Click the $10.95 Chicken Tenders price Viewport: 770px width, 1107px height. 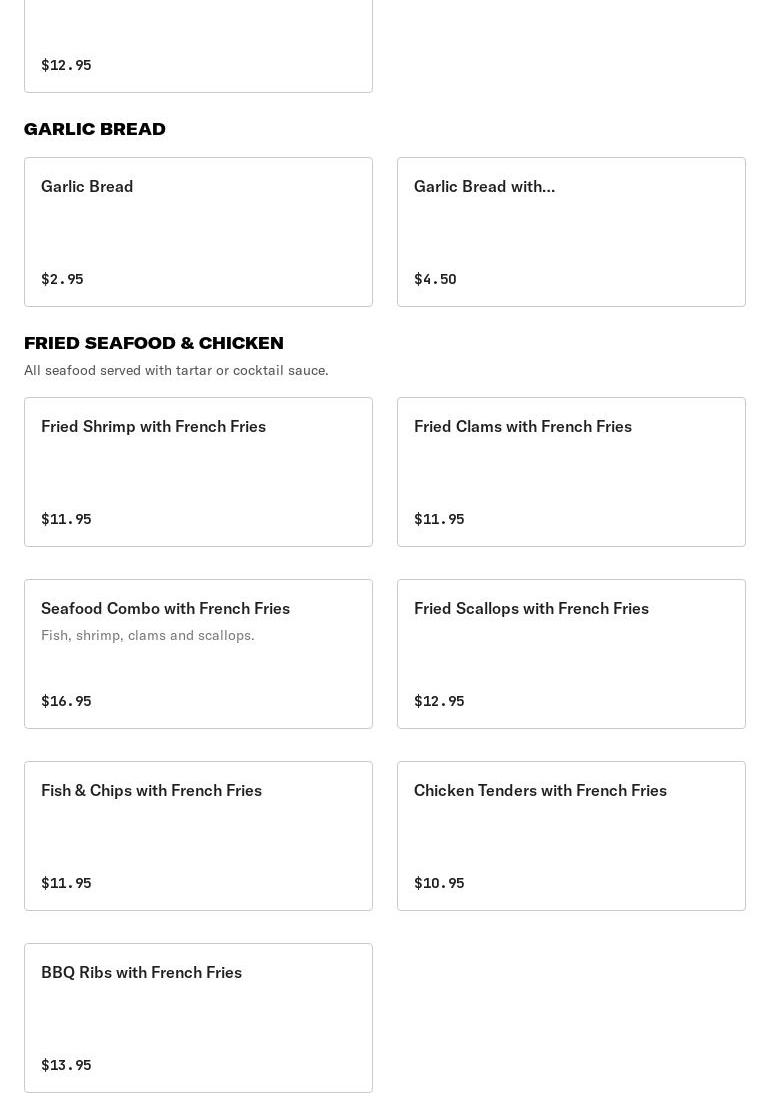pyautogui.click(x=439, y=883)
